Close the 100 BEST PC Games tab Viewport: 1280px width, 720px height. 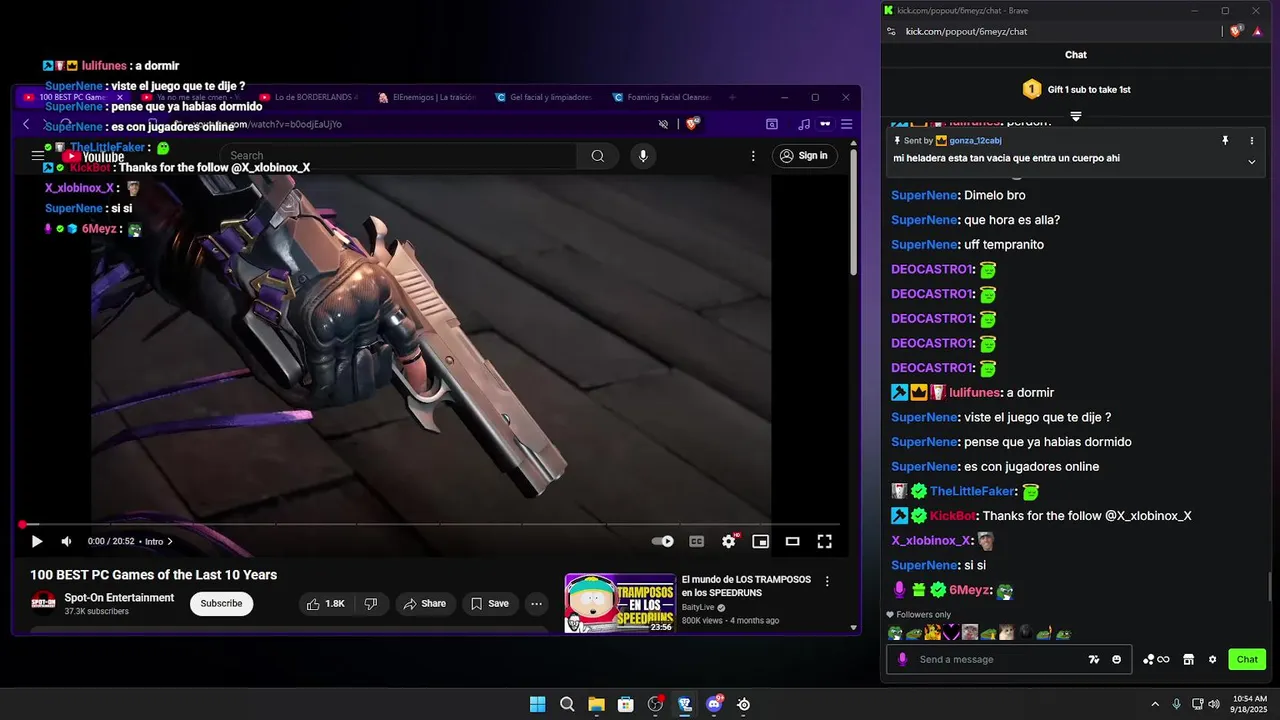[120, 97]
